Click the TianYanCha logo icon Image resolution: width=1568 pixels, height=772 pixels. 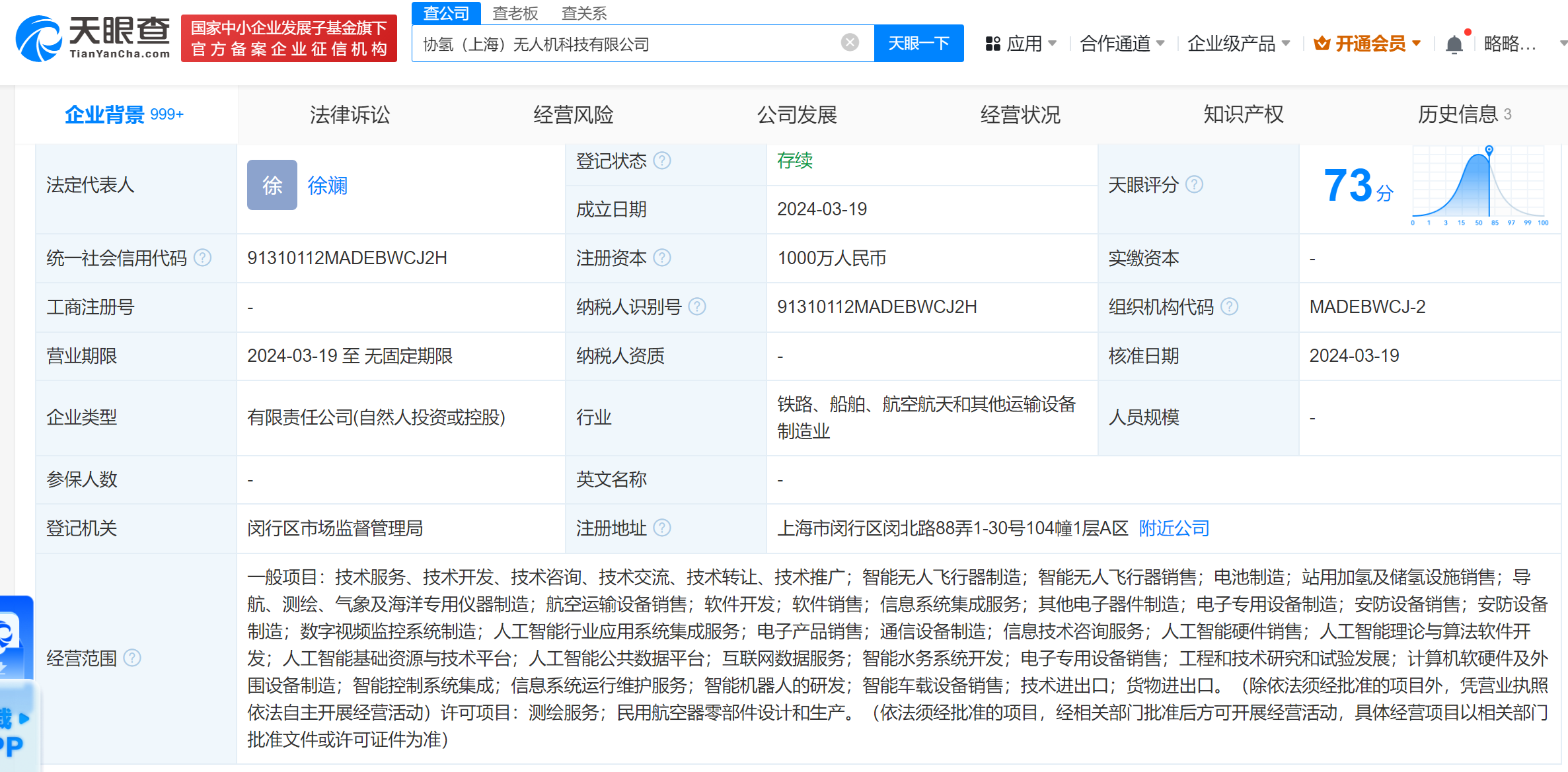[38, 38]
